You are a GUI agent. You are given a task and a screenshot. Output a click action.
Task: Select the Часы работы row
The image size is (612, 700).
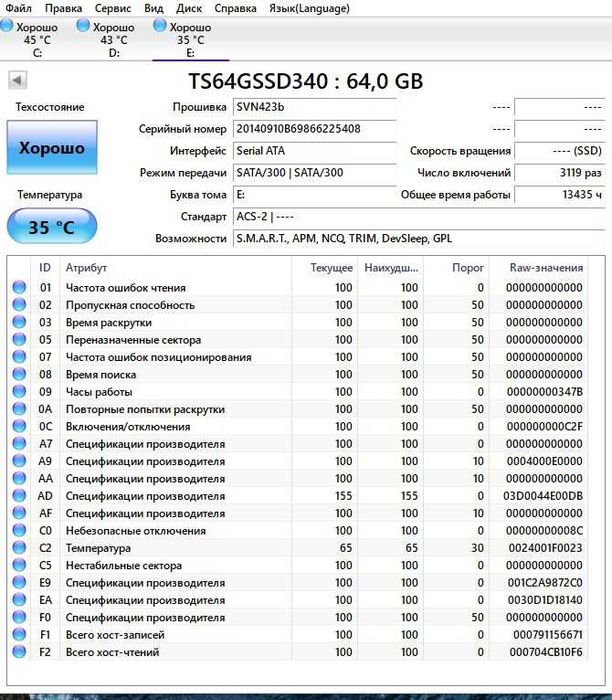[298, 392]
